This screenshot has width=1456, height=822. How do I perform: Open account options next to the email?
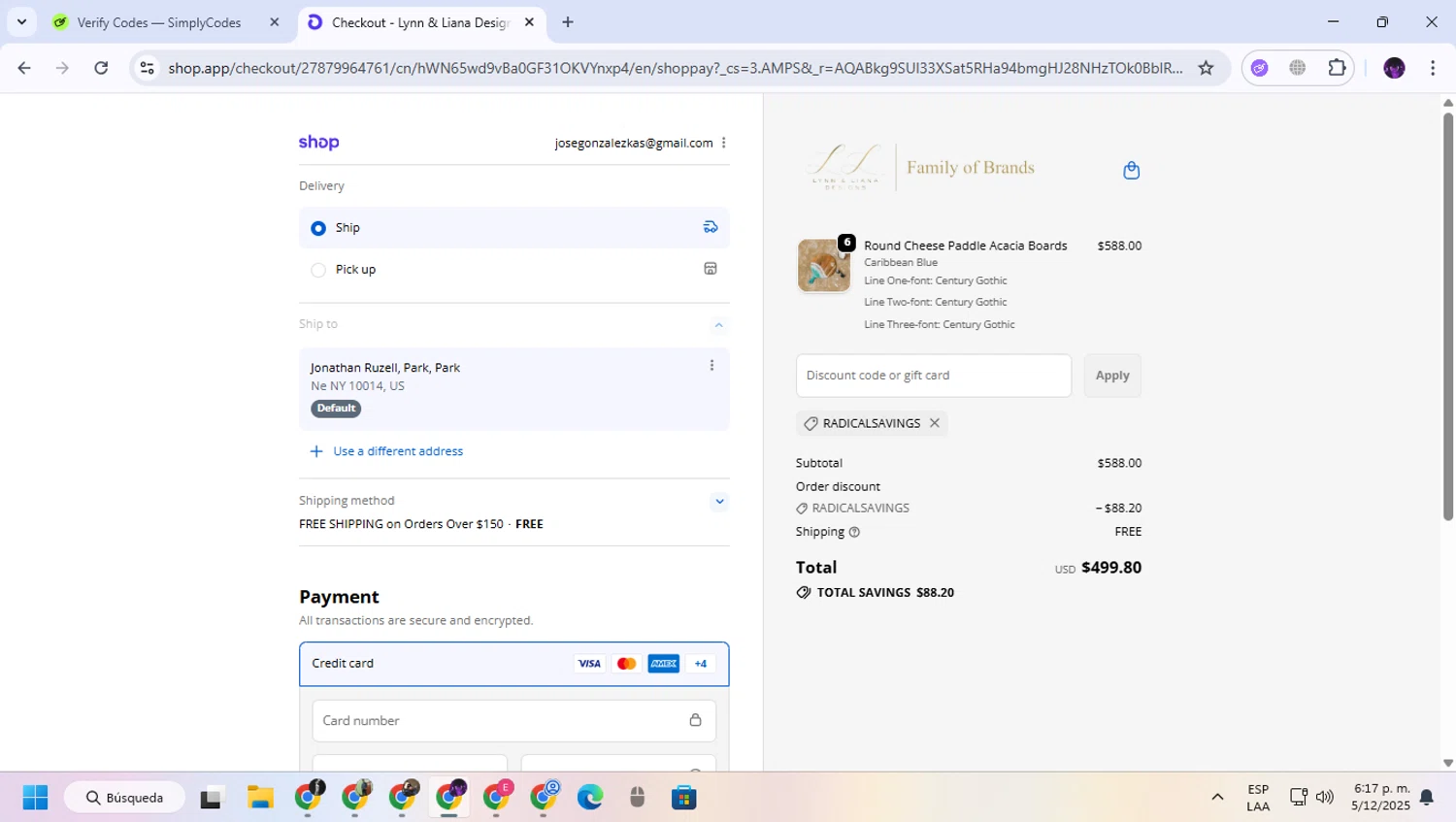pyautogui.click(x=723, y=143)
